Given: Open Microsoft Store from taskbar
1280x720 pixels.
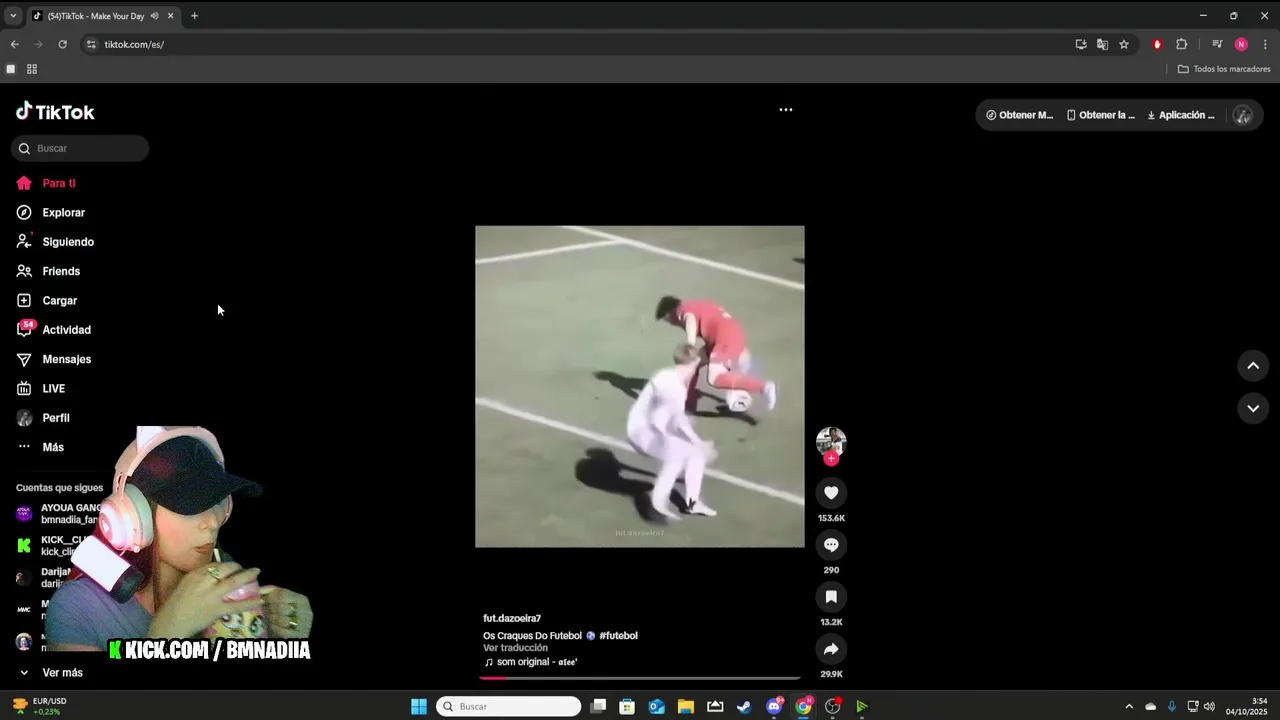Looking at the screenshot, I should tap(627, 706).
